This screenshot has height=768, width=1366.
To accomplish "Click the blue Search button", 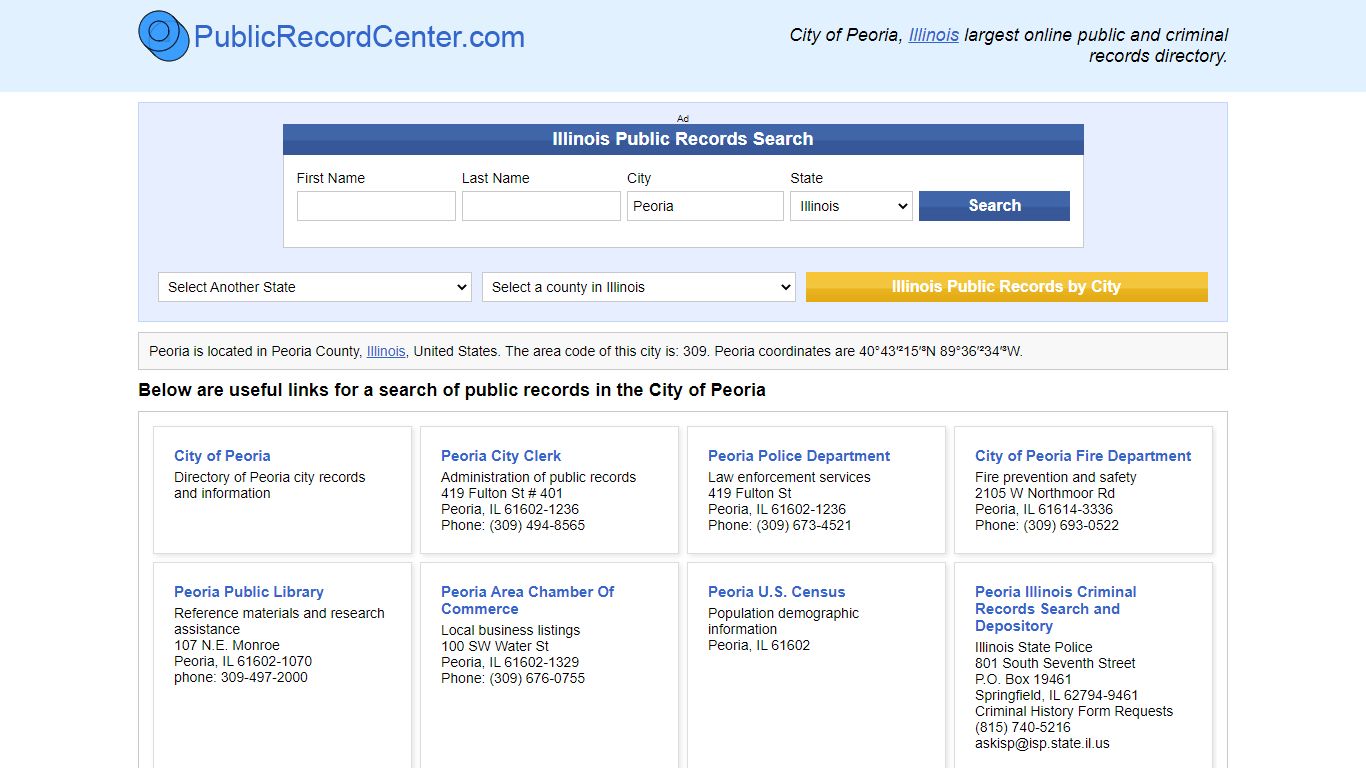I will pyautogui.click(x=994, y=206).
